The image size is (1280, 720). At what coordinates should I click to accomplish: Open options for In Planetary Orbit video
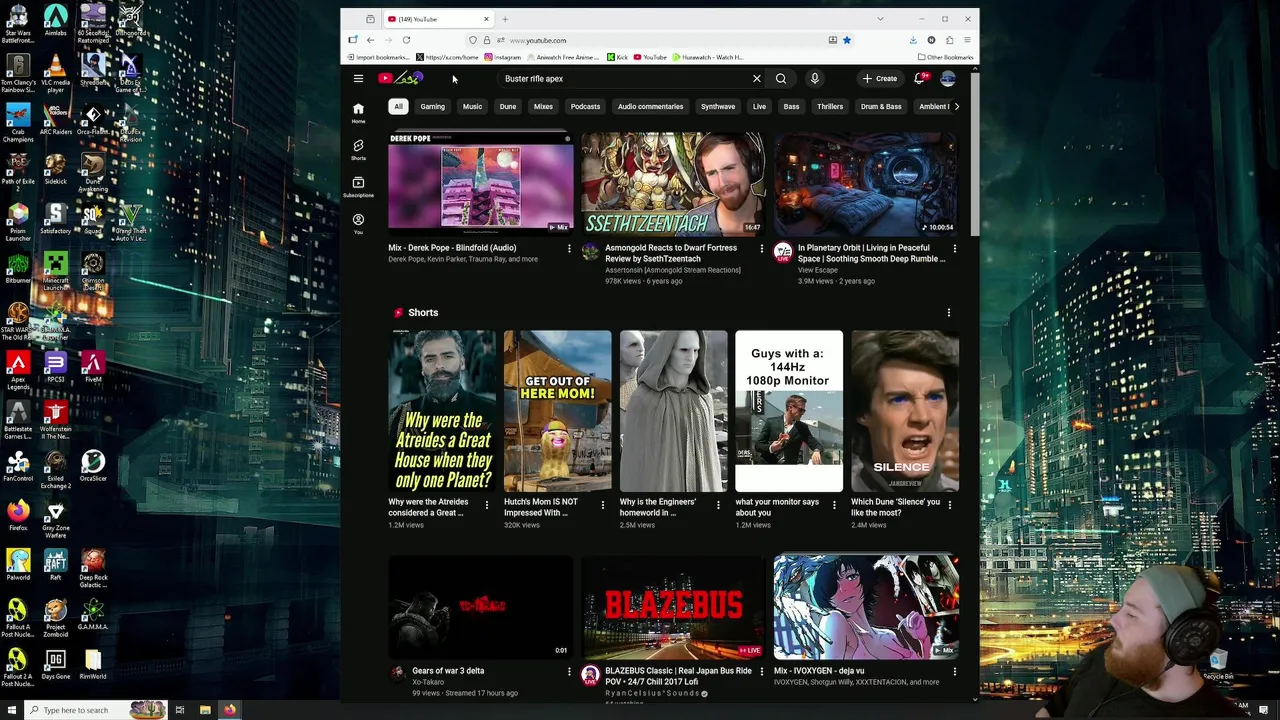(954, 248)
